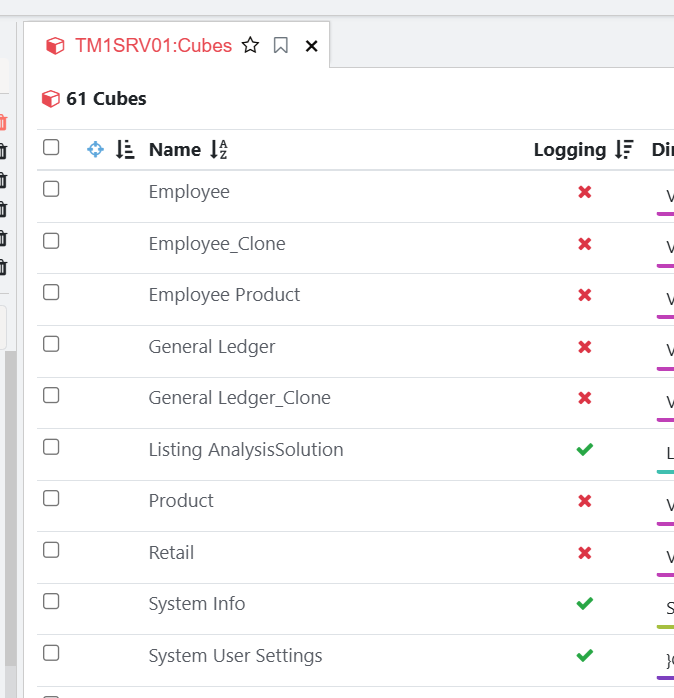Close the TM1SRV01:Cubes tab
Viewport: 674px width, 698px height.
coord(311,46)
